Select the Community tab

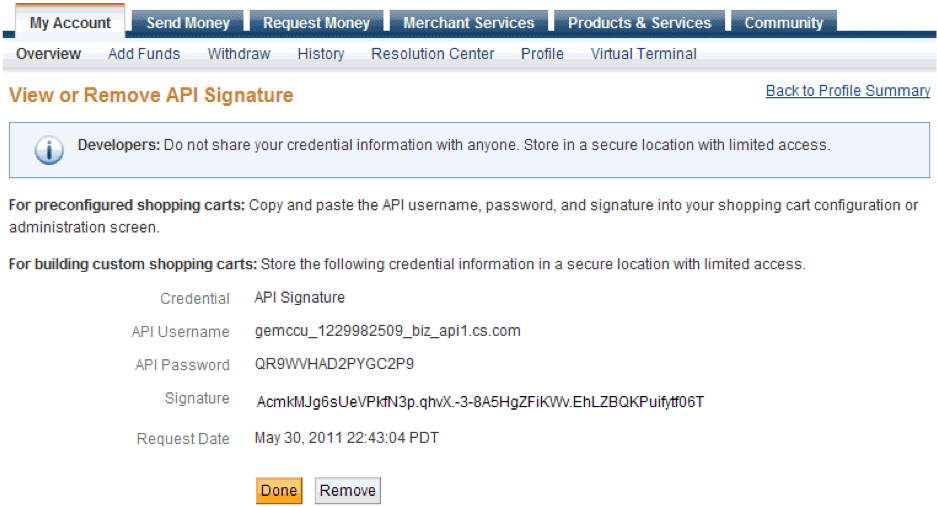tap(783, 23)
